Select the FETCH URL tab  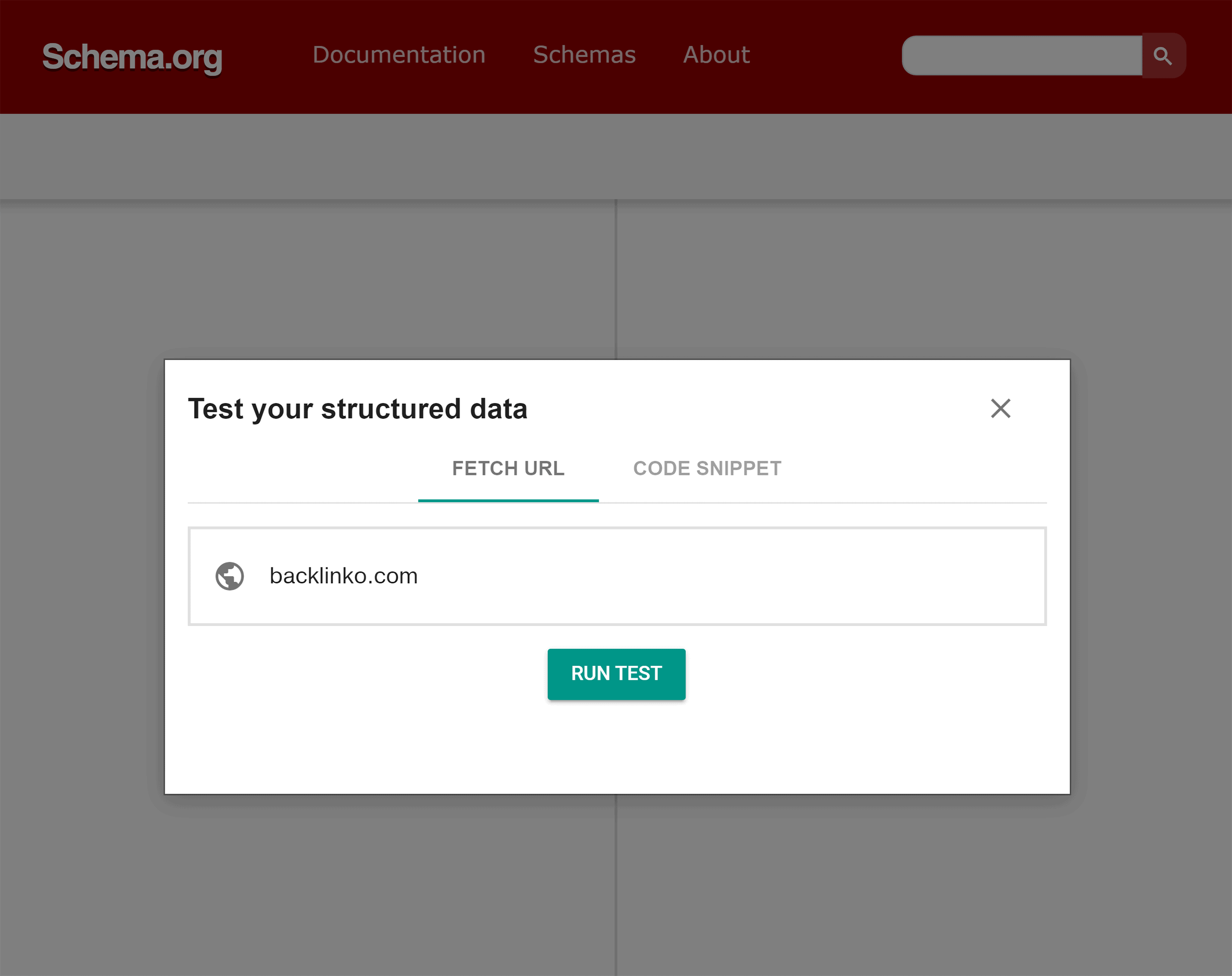[x=509, y=467]
